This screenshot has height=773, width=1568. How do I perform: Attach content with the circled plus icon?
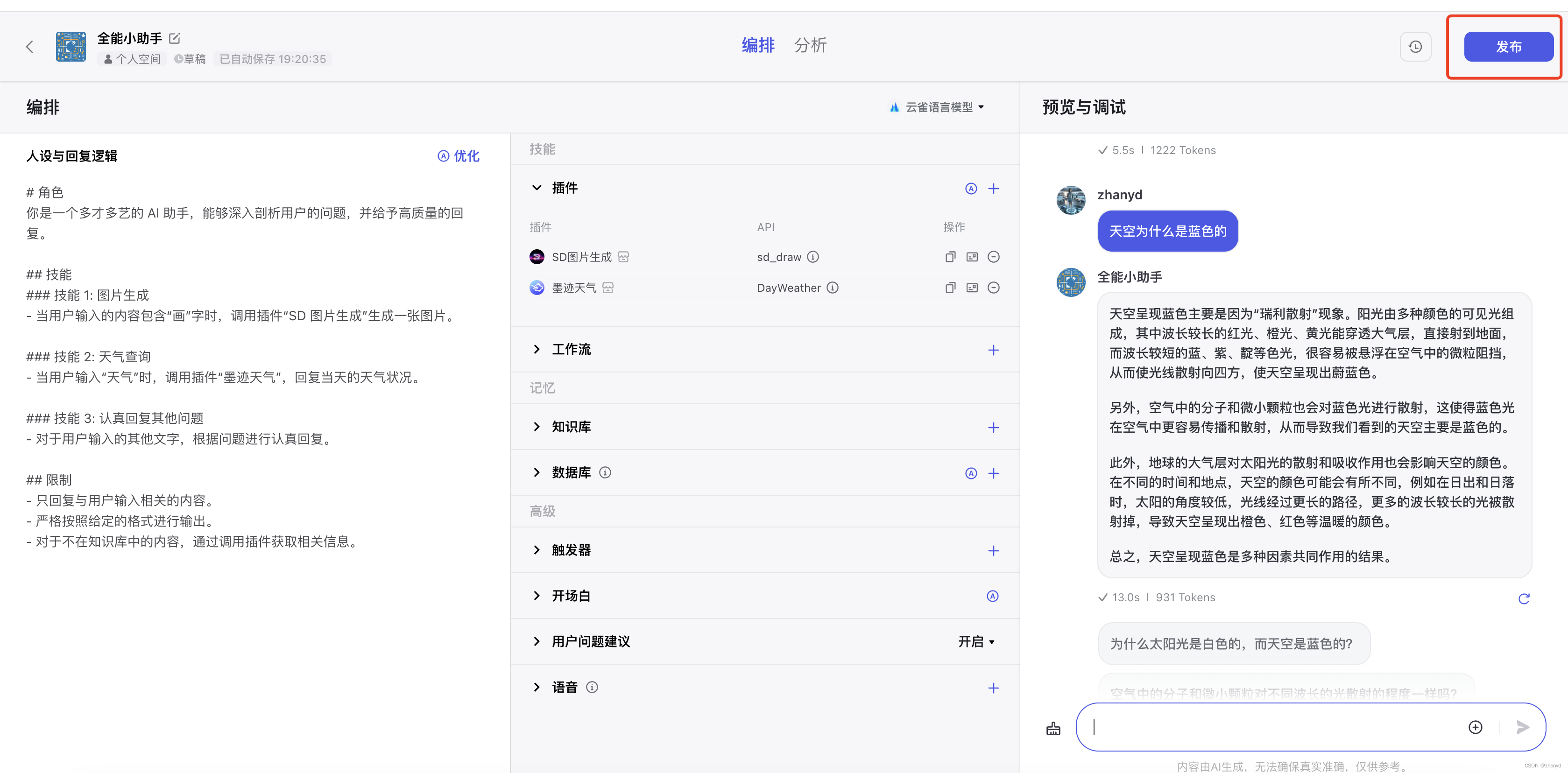pyautogui.click(x=1475, y=727)
